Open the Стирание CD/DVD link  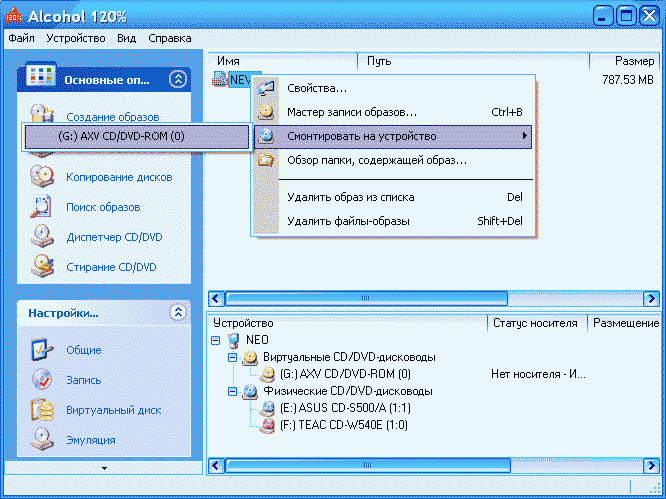(111, 267)
